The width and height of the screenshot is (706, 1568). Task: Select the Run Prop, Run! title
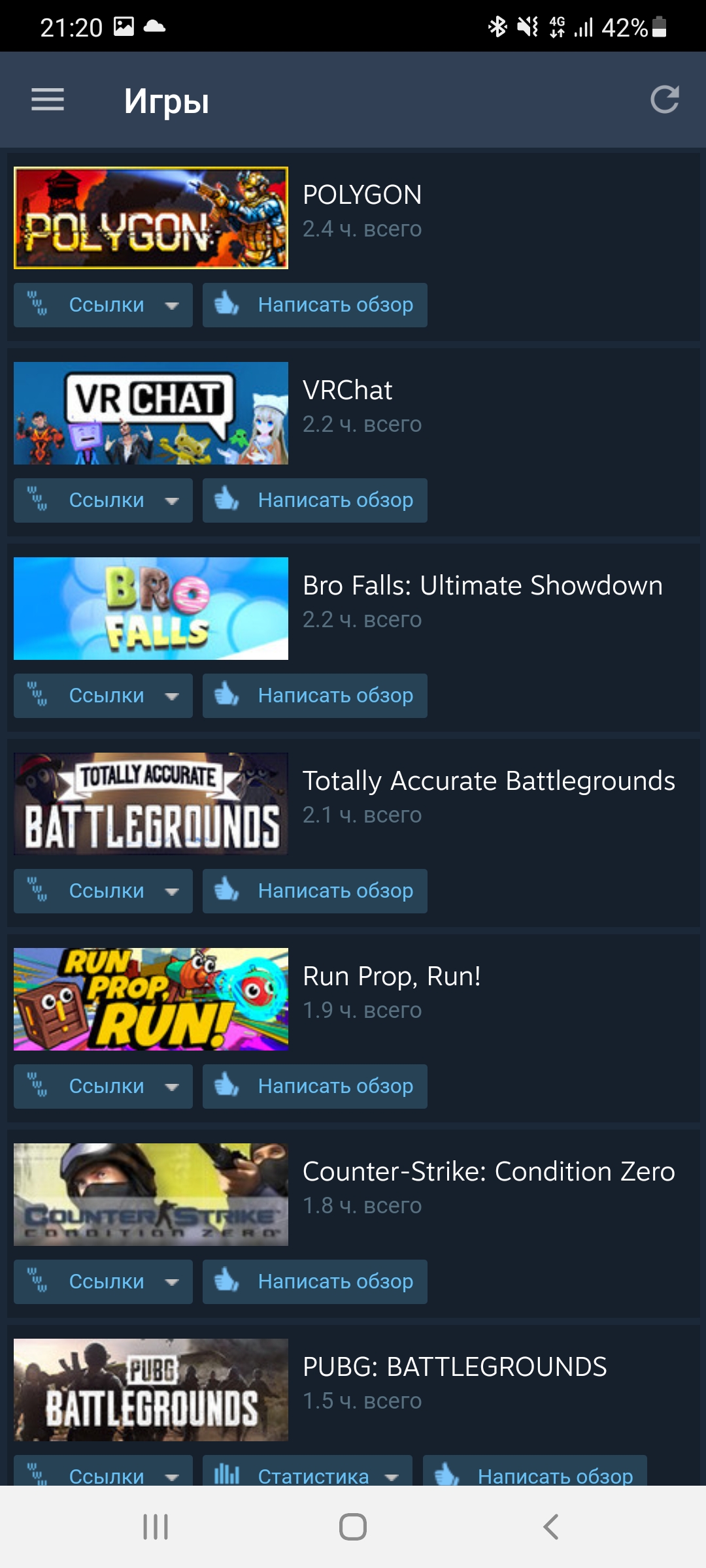tap(392, 976)
